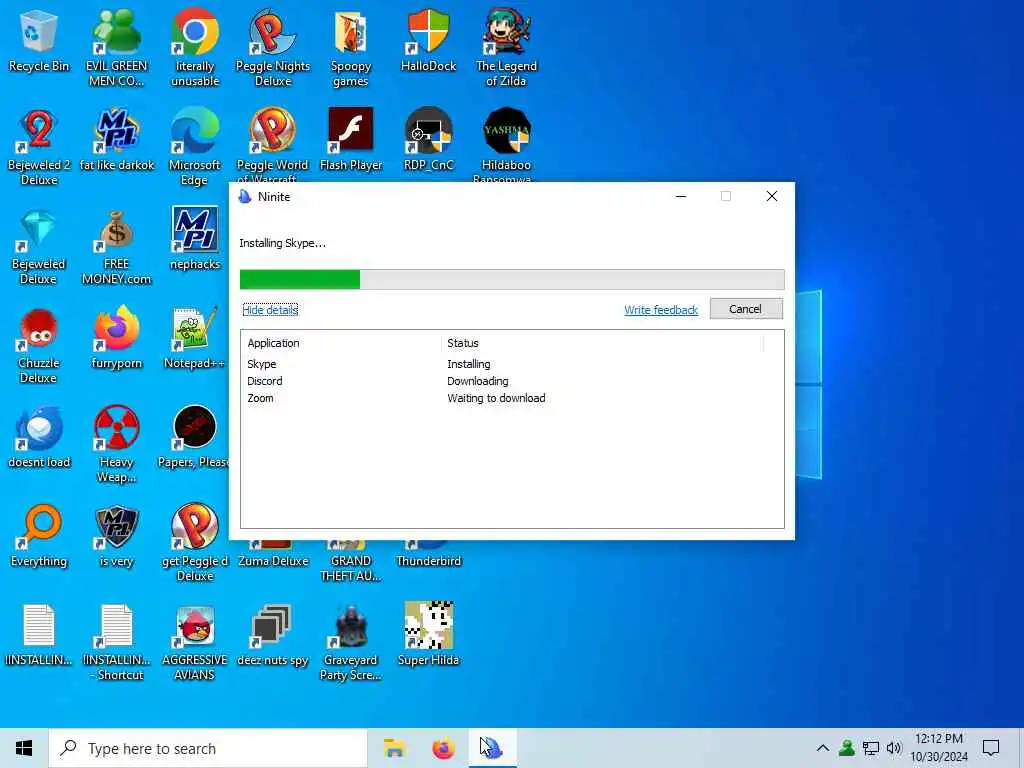Select the Zoom row in Ninite list
The height and width of the screenshot is (768, 1024).
point(512,398)
